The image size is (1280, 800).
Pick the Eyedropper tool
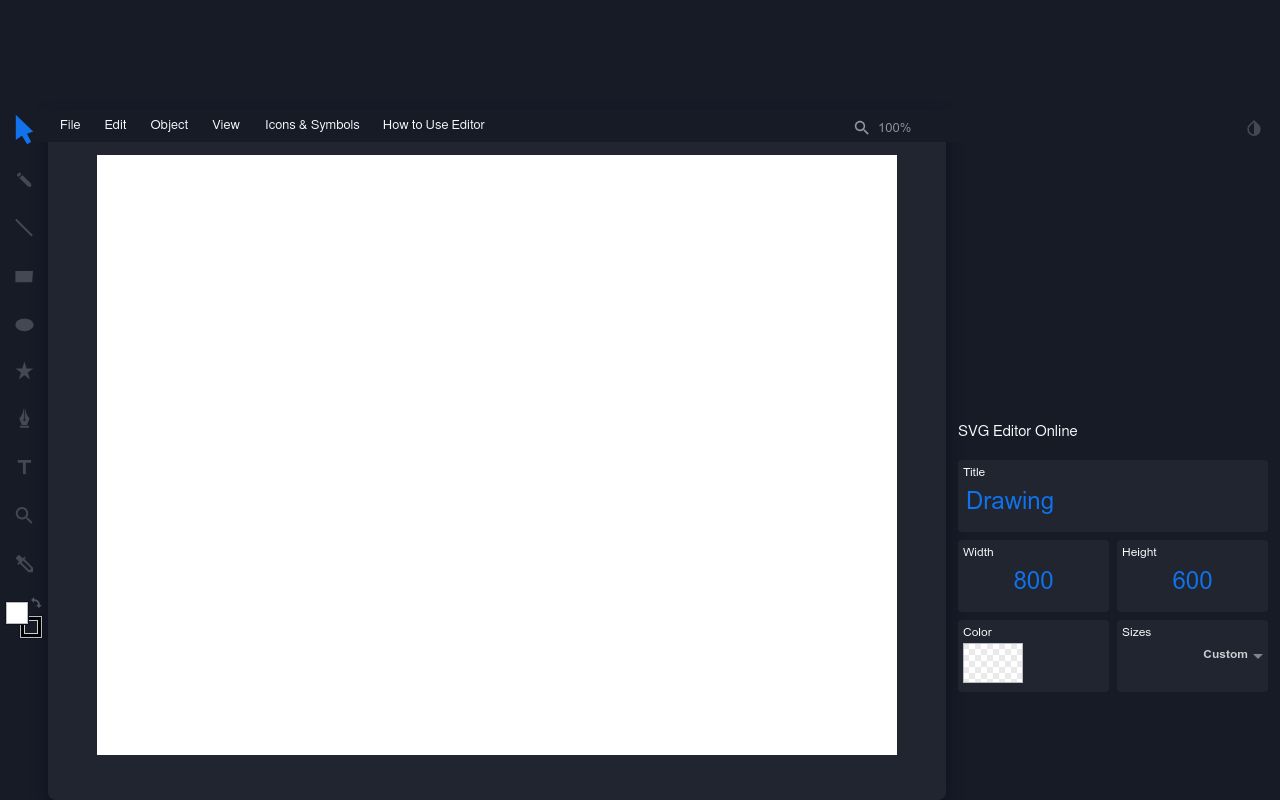pyautogui.click(x=24, y=564)
